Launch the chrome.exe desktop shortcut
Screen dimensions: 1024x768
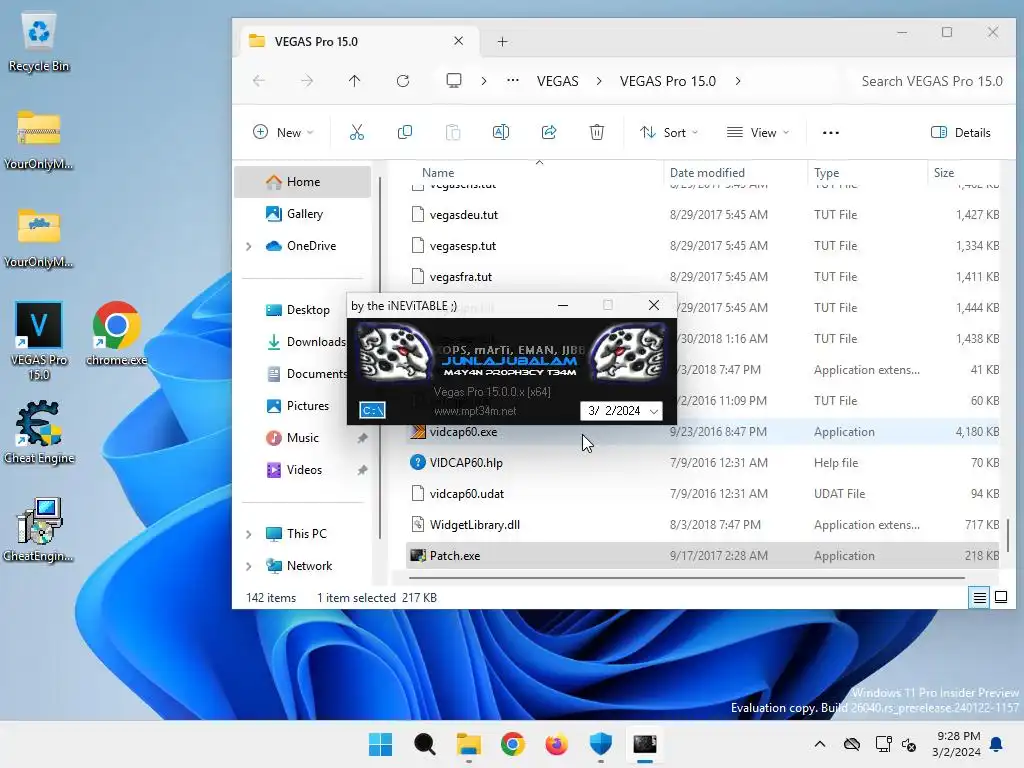[116, 333]
